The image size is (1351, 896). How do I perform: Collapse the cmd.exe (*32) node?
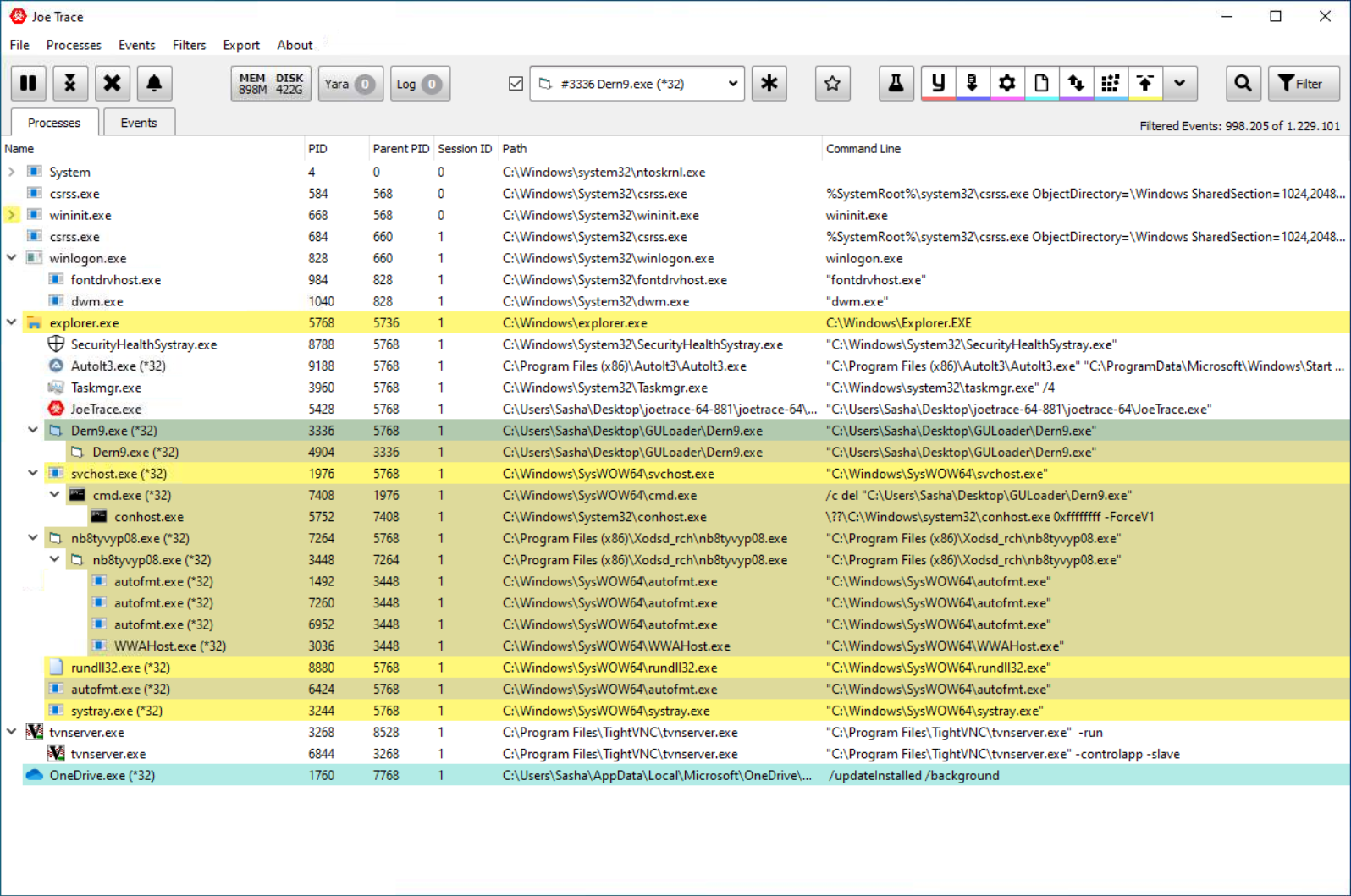pyautogui.click(x=55, y=495)
